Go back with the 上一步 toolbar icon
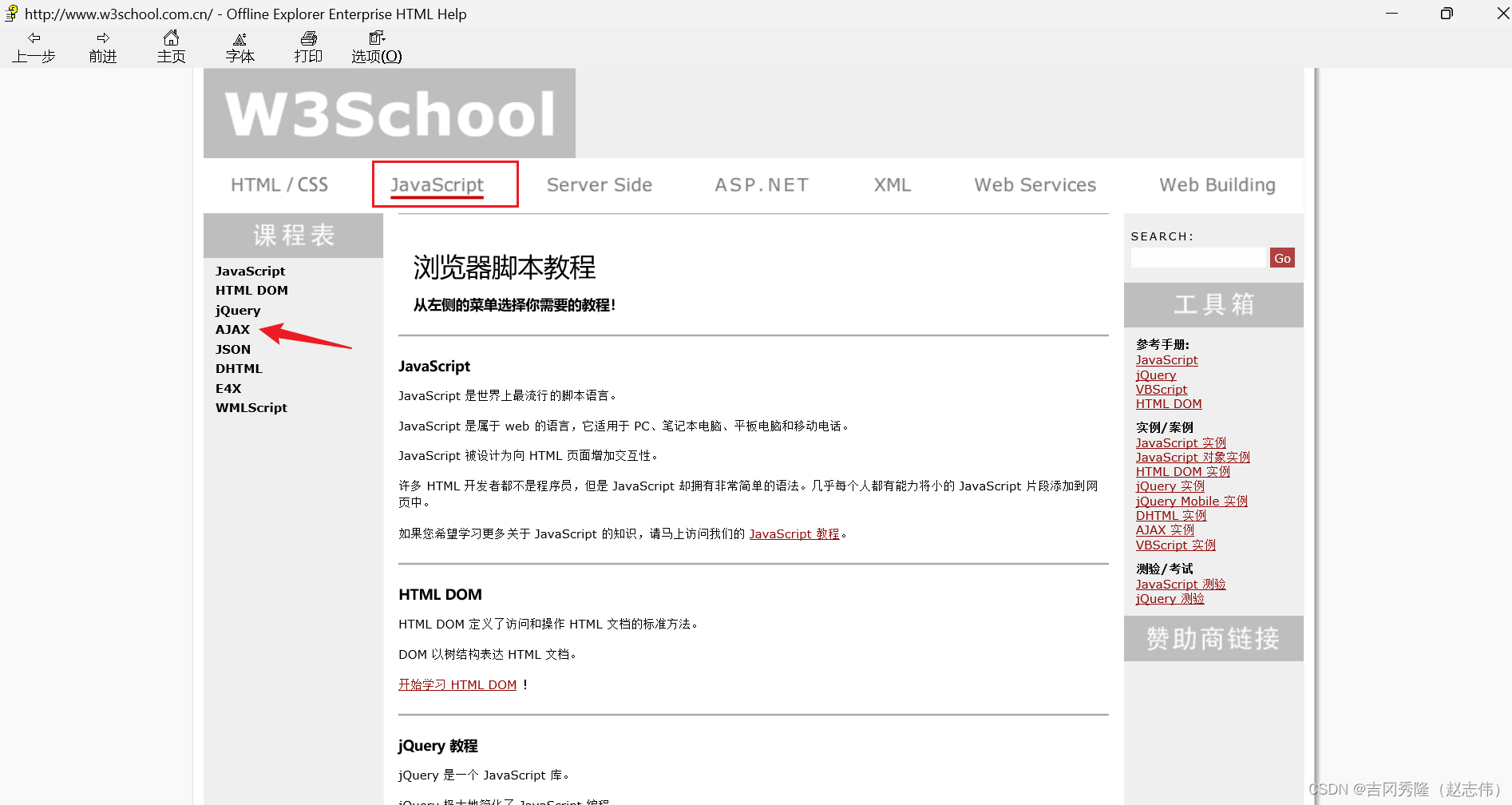This screenshot has height=805, width=1512. pos(34,47)
